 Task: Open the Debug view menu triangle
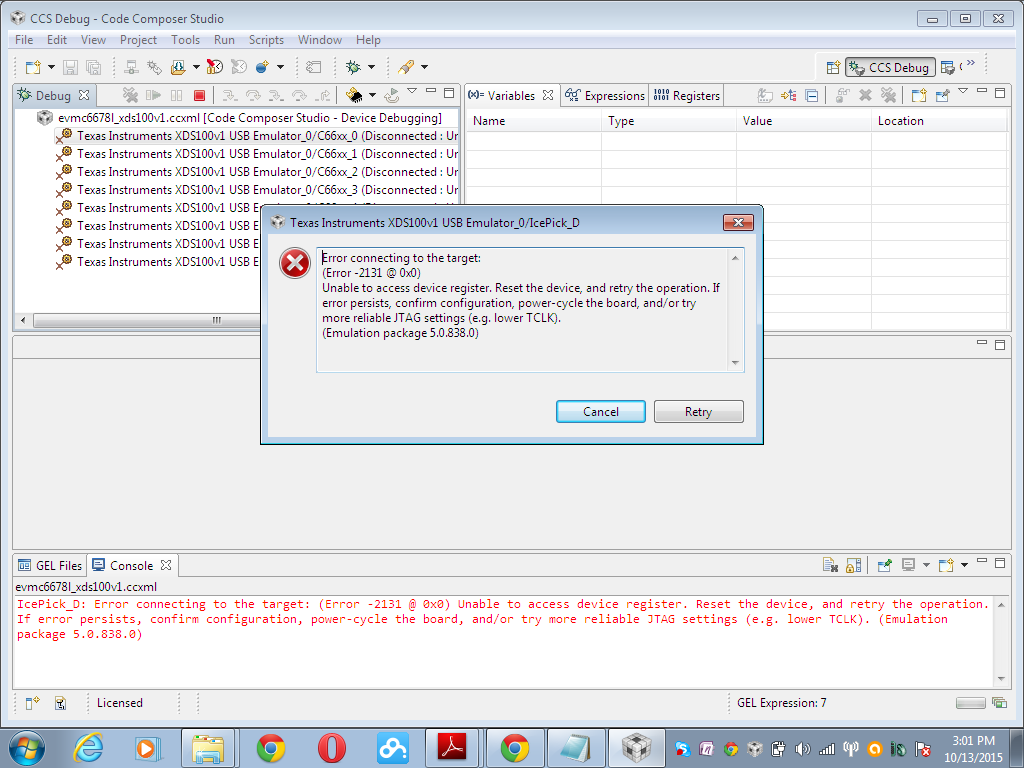point(412,91)
